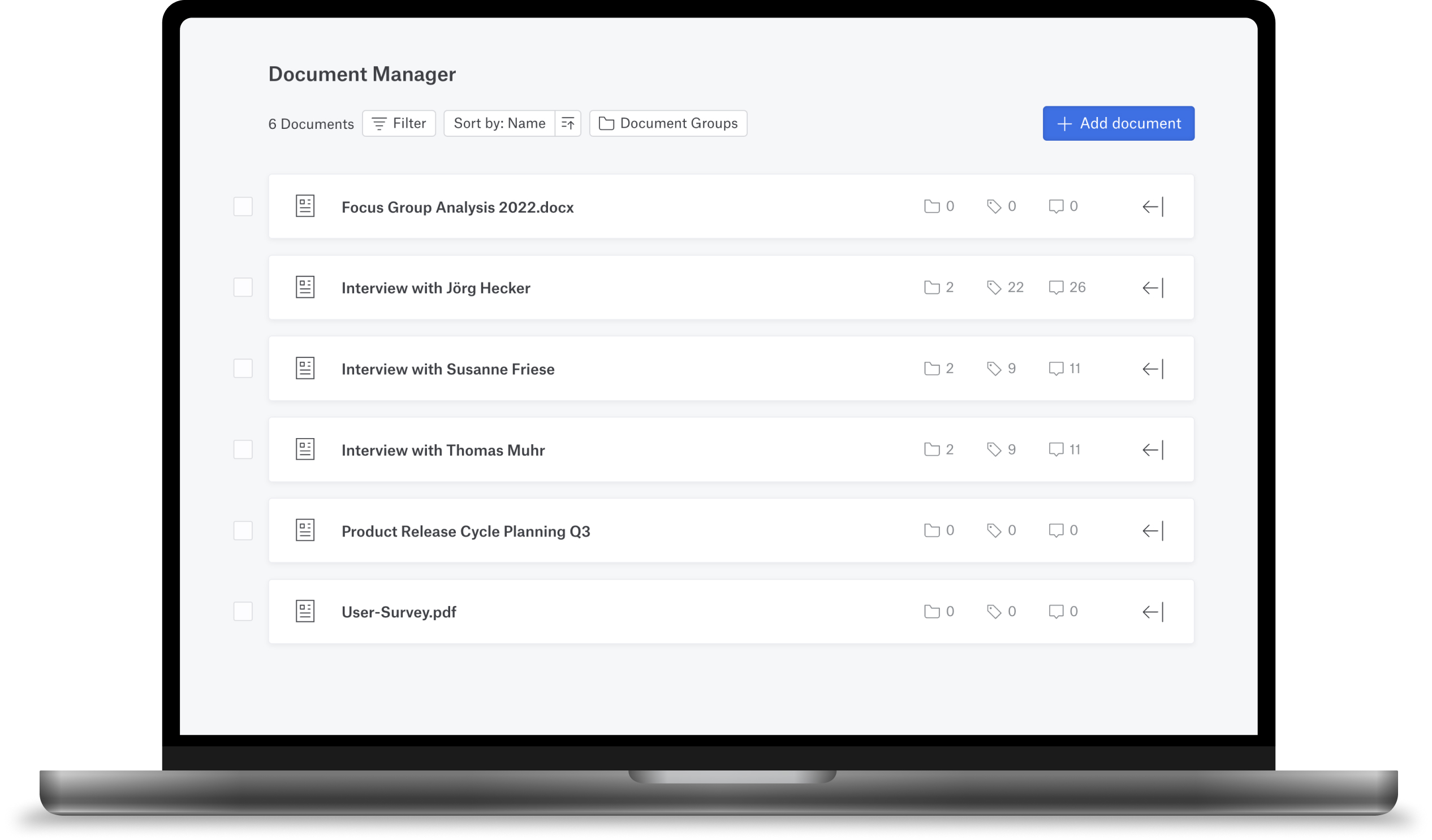Click comment icon on Focus Group Analysis row
The image size is (1432, 840).
1055,206
